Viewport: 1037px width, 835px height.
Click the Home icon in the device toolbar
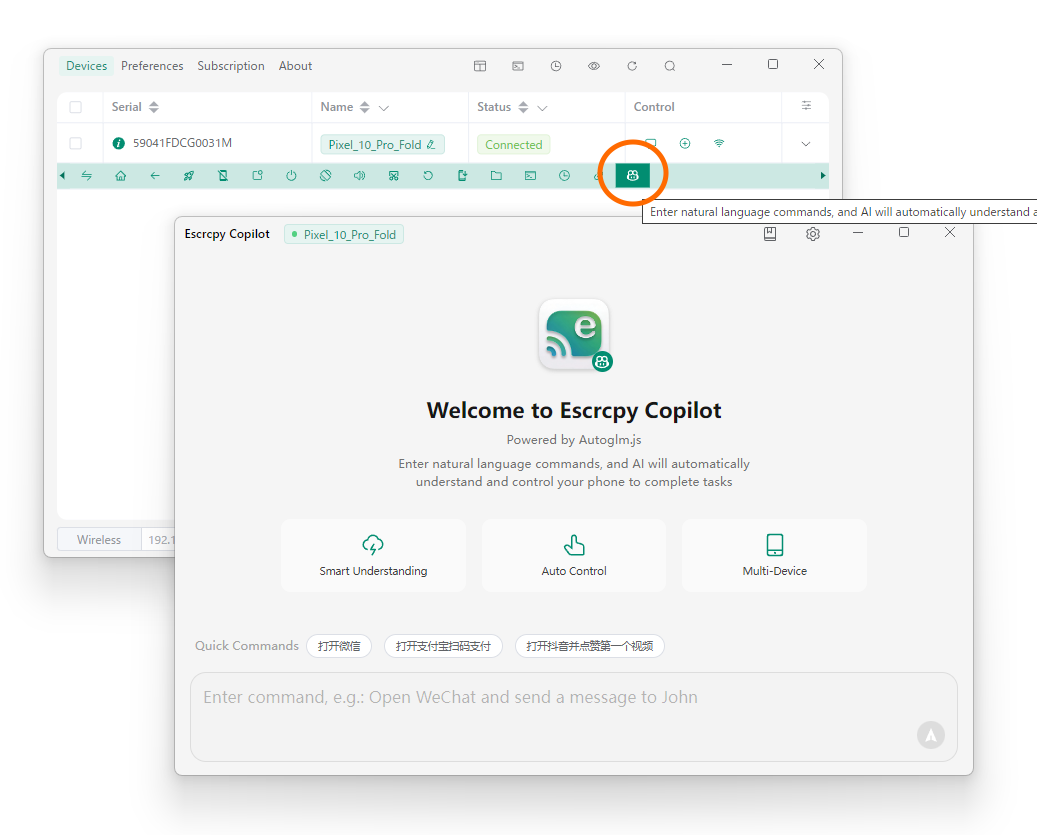click(x=121, y=175)
